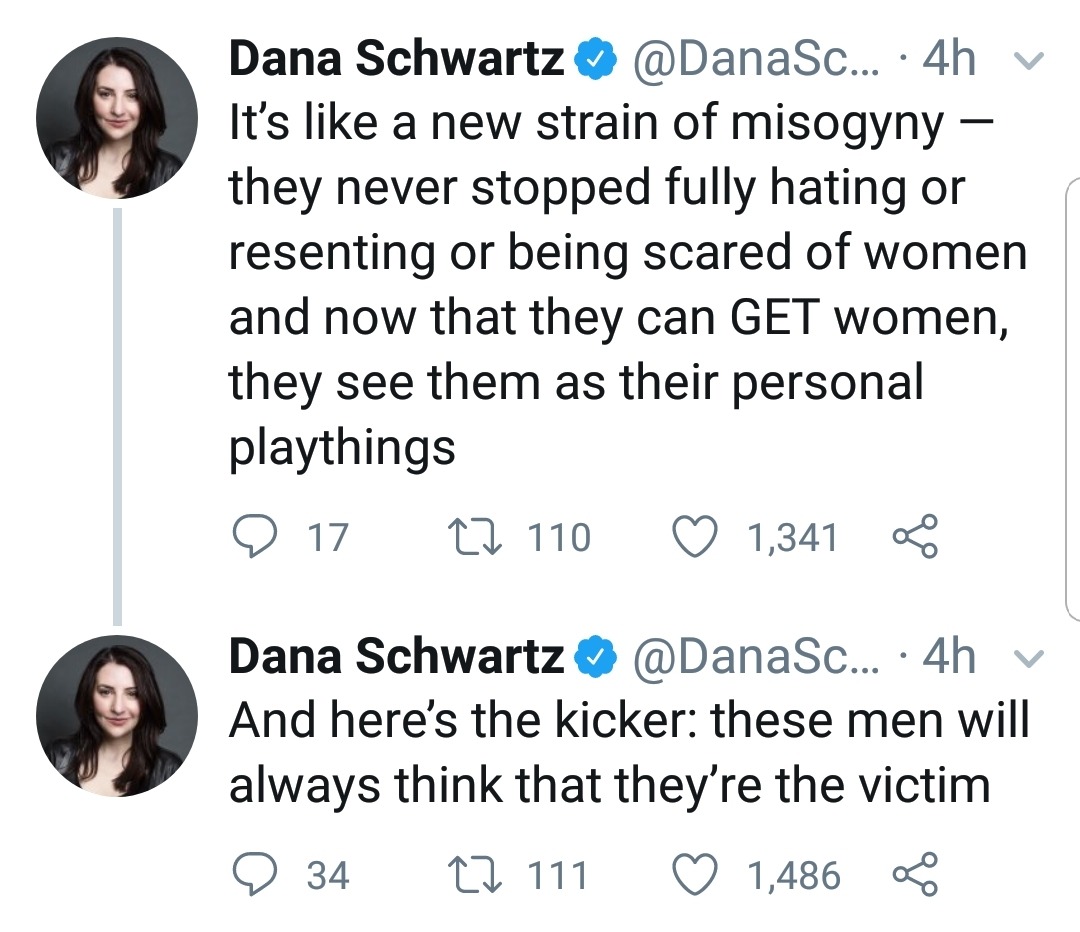Click the Dana Schwartz name on second tweet
Screen dimensions: 1080x932
[x=397, y=655]
